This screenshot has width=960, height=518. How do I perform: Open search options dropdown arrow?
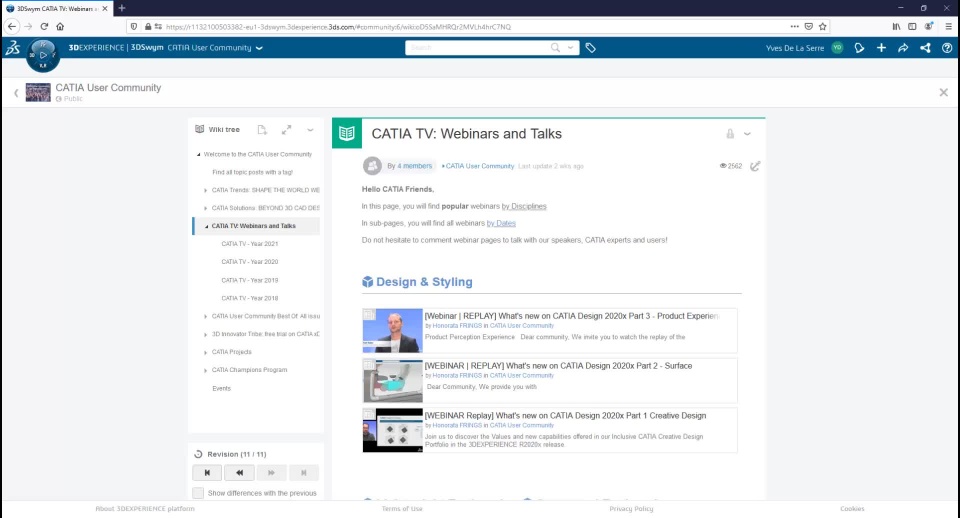coord(571,48)
